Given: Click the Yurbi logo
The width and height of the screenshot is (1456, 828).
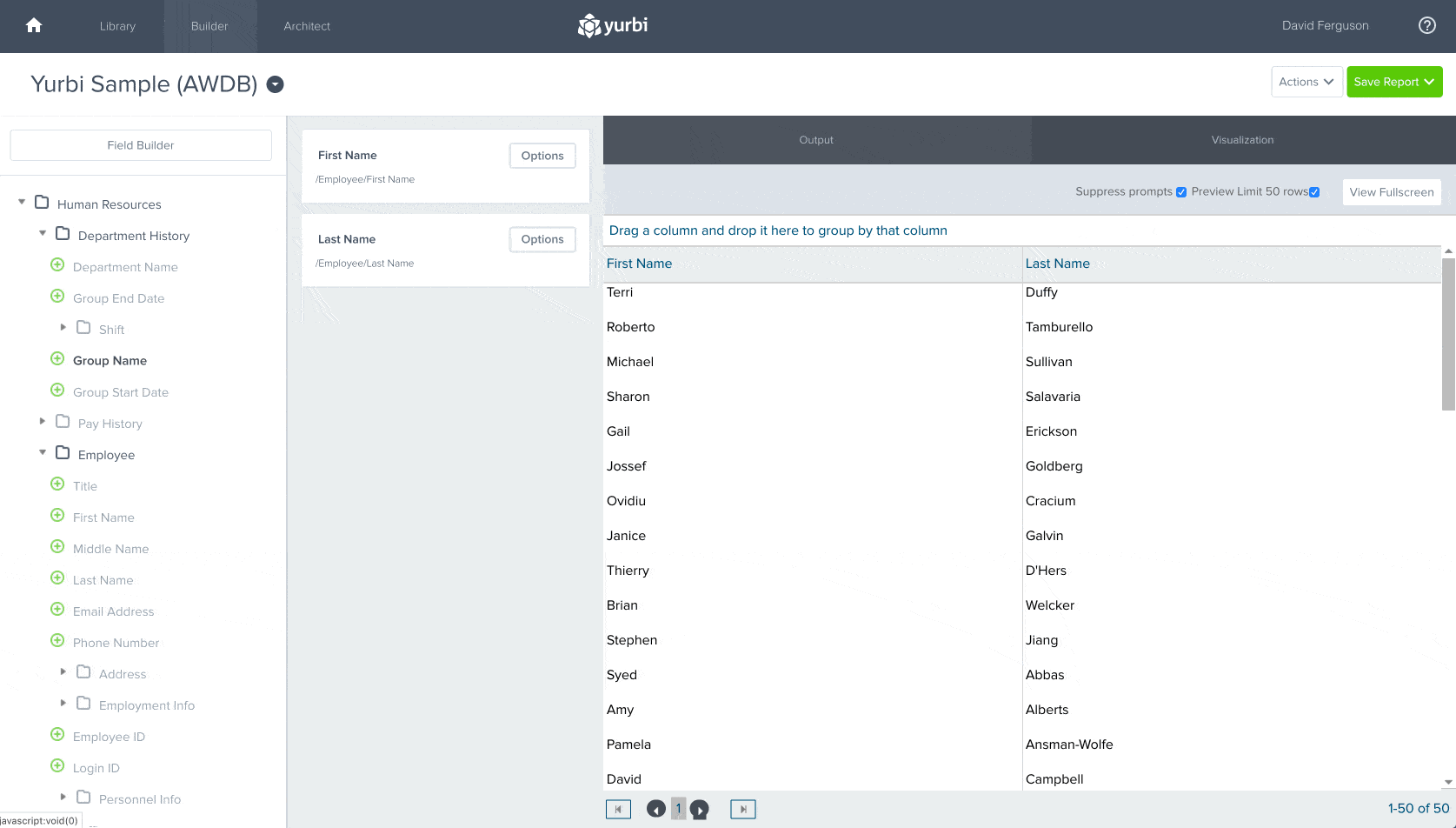Looking at the screenshot, I should (612, 26).
